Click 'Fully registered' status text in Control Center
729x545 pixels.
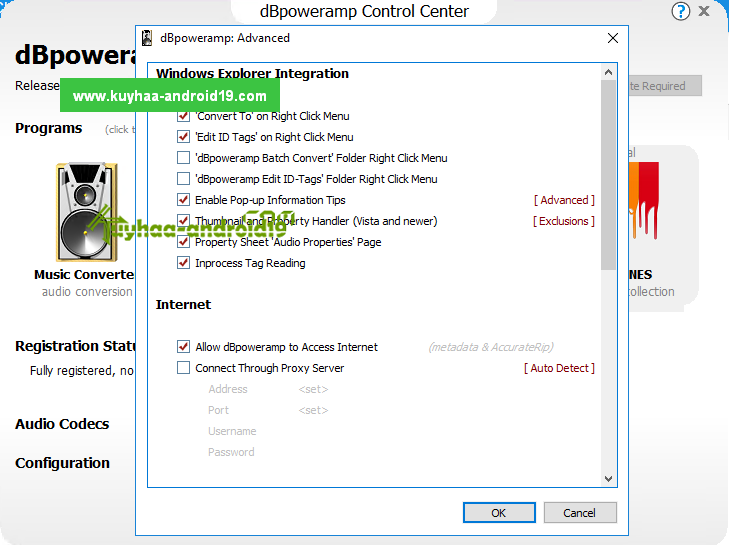point(81,371)
